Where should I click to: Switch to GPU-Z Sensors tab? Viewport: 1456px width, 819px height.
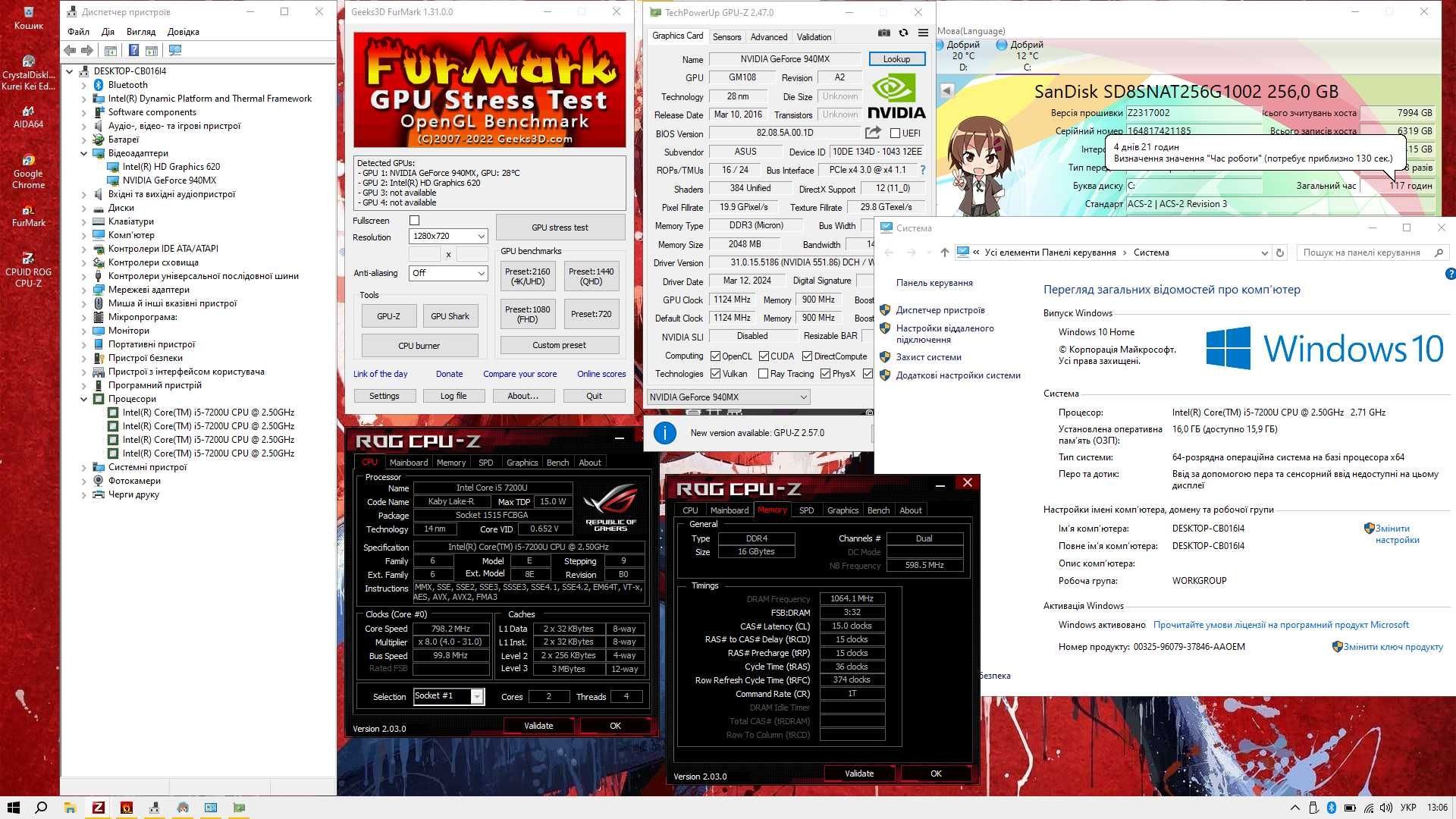726,36
